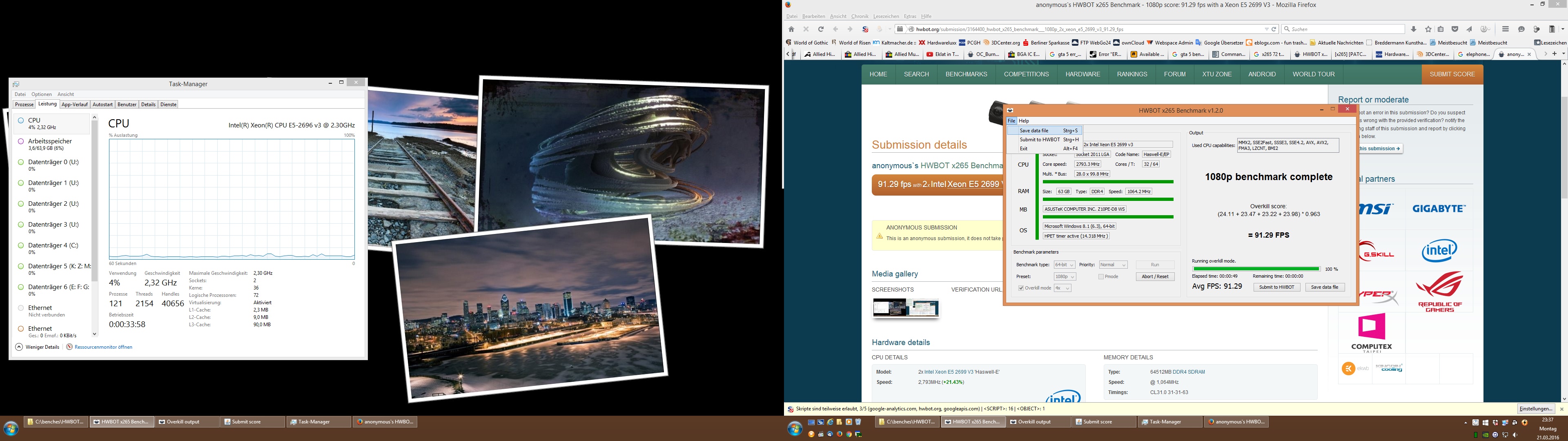Screen dimensions: 1568x441
Task: Switch to the Prozesse tab
Action: [24, 105]
